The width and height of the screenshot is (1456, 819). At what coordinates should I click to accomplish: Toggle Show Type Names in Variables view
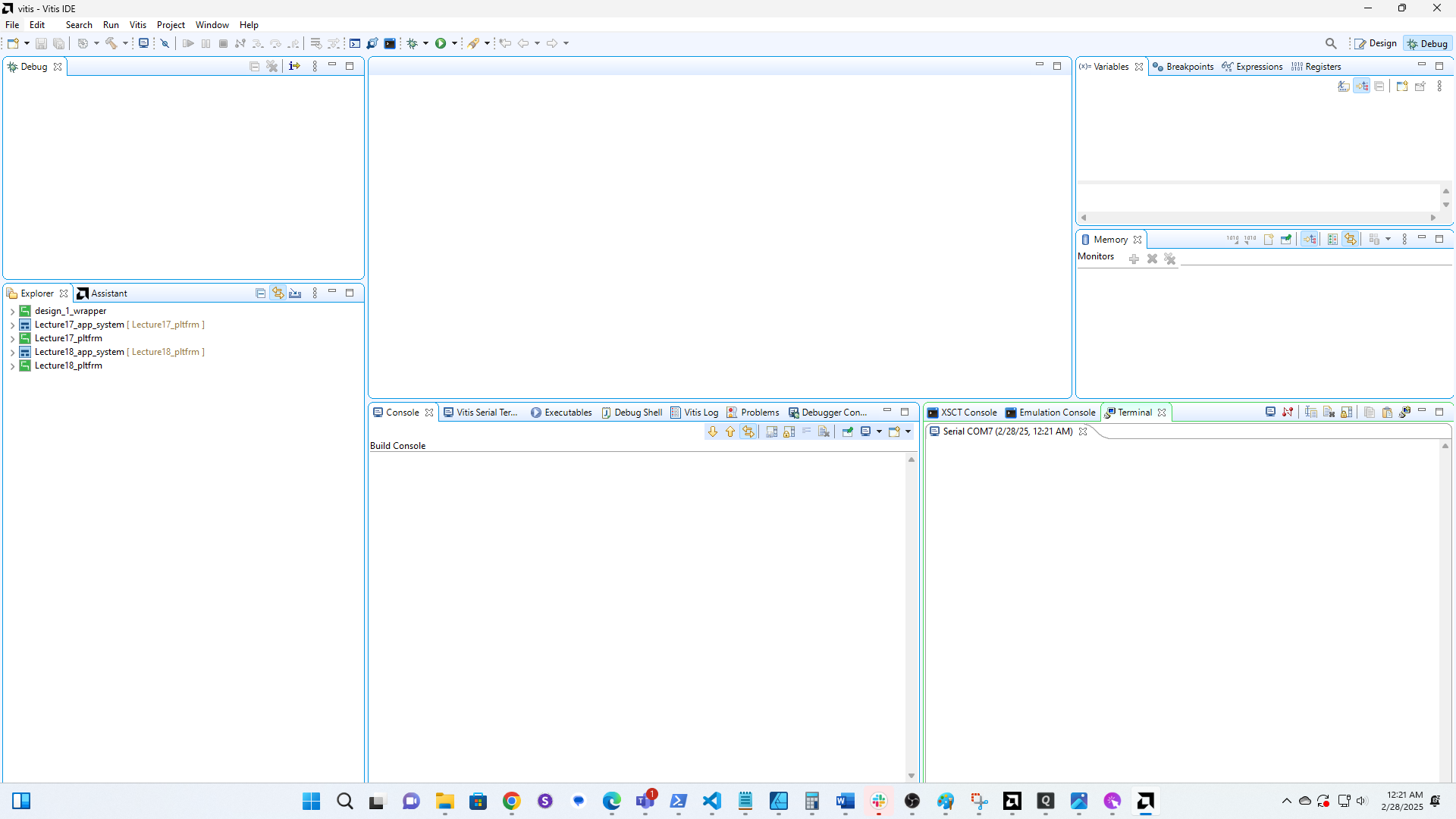point(1344,86)
